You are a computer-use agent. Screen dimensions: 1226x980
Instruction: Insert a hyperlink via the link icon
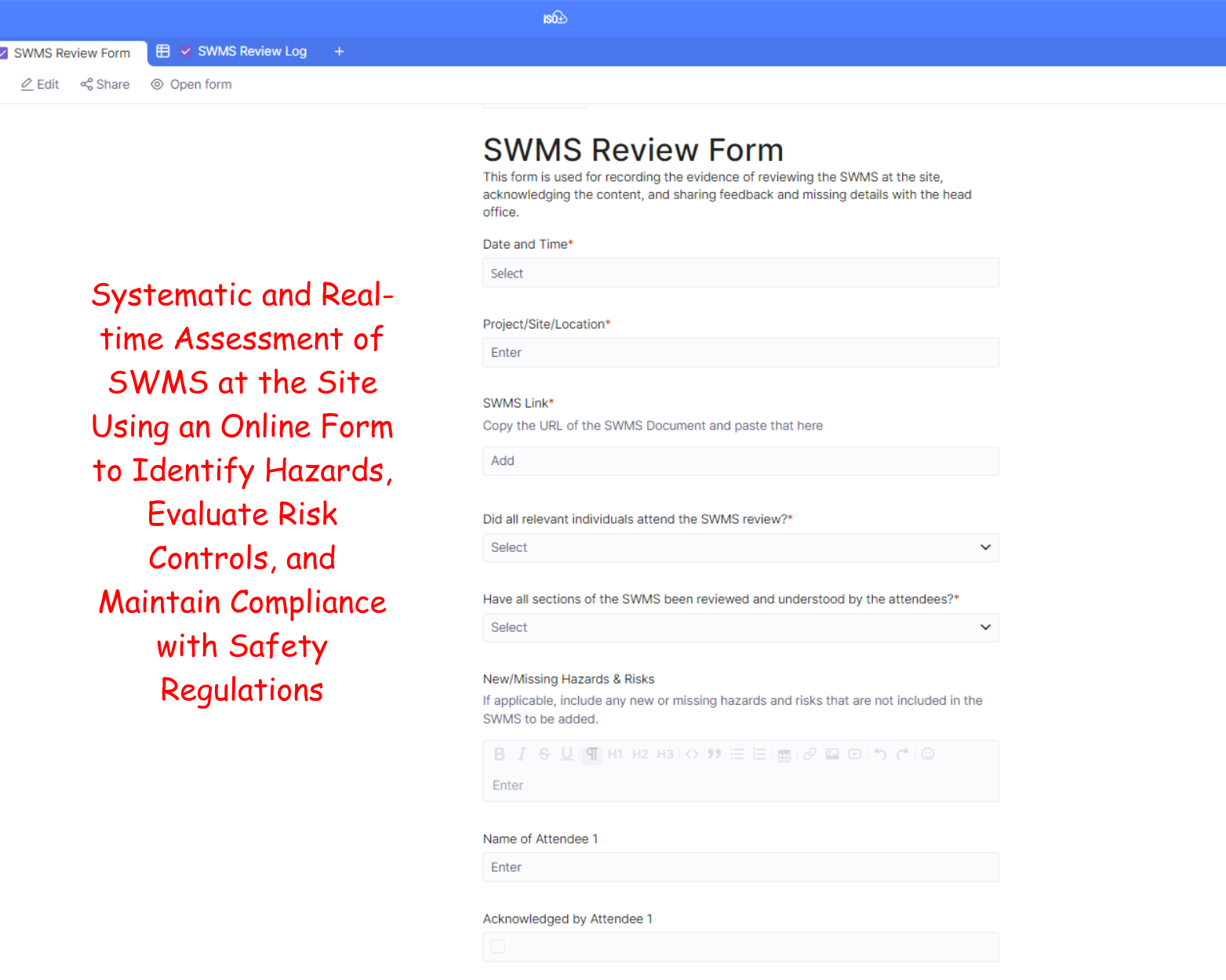[x=809, y=754]
